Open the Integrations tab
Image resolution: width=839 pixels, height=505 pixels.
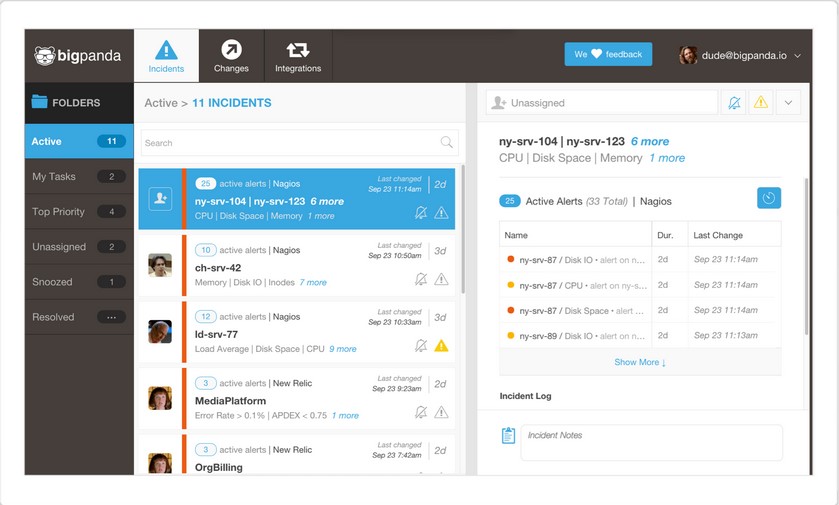(298, 56)
